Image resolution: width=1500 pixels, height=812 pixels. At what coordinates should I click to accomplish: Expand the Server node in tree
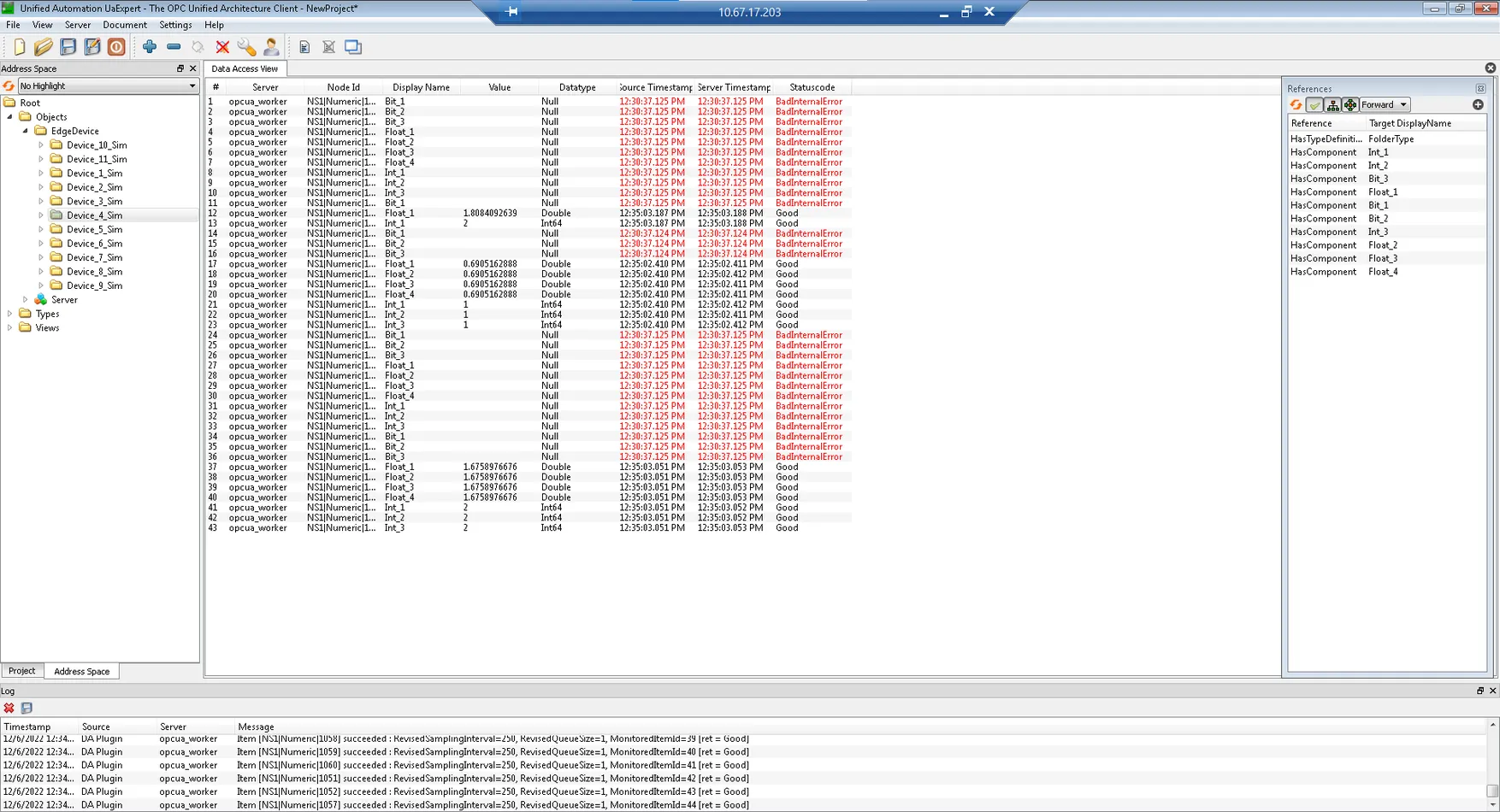(x=26, y=300)
